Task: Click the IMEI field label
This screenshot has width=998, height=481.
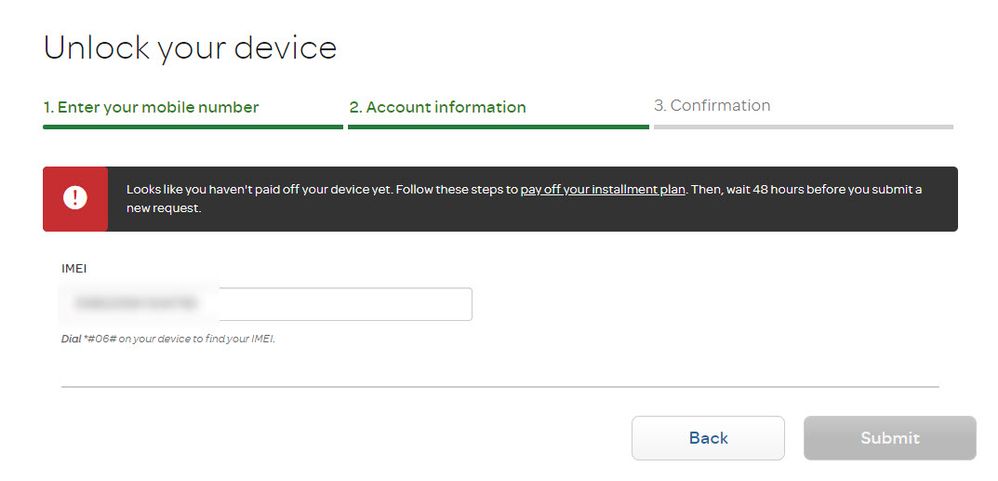Action: coord(73,268)
